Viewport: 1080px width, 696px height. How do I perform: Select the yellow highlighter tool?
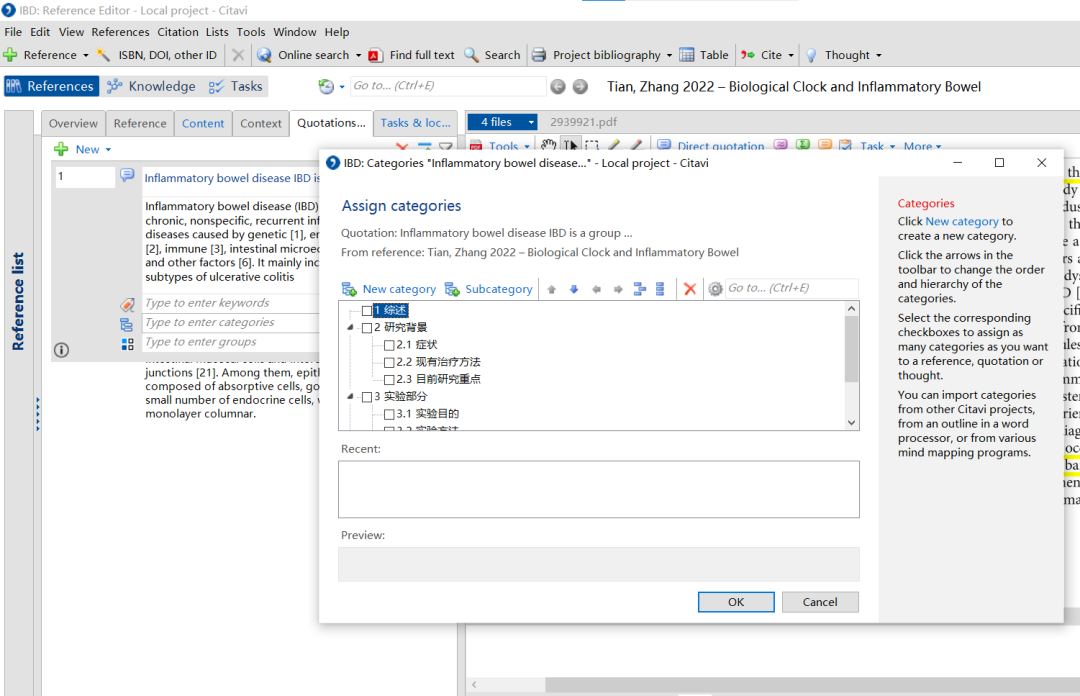[x=614, y=145]
